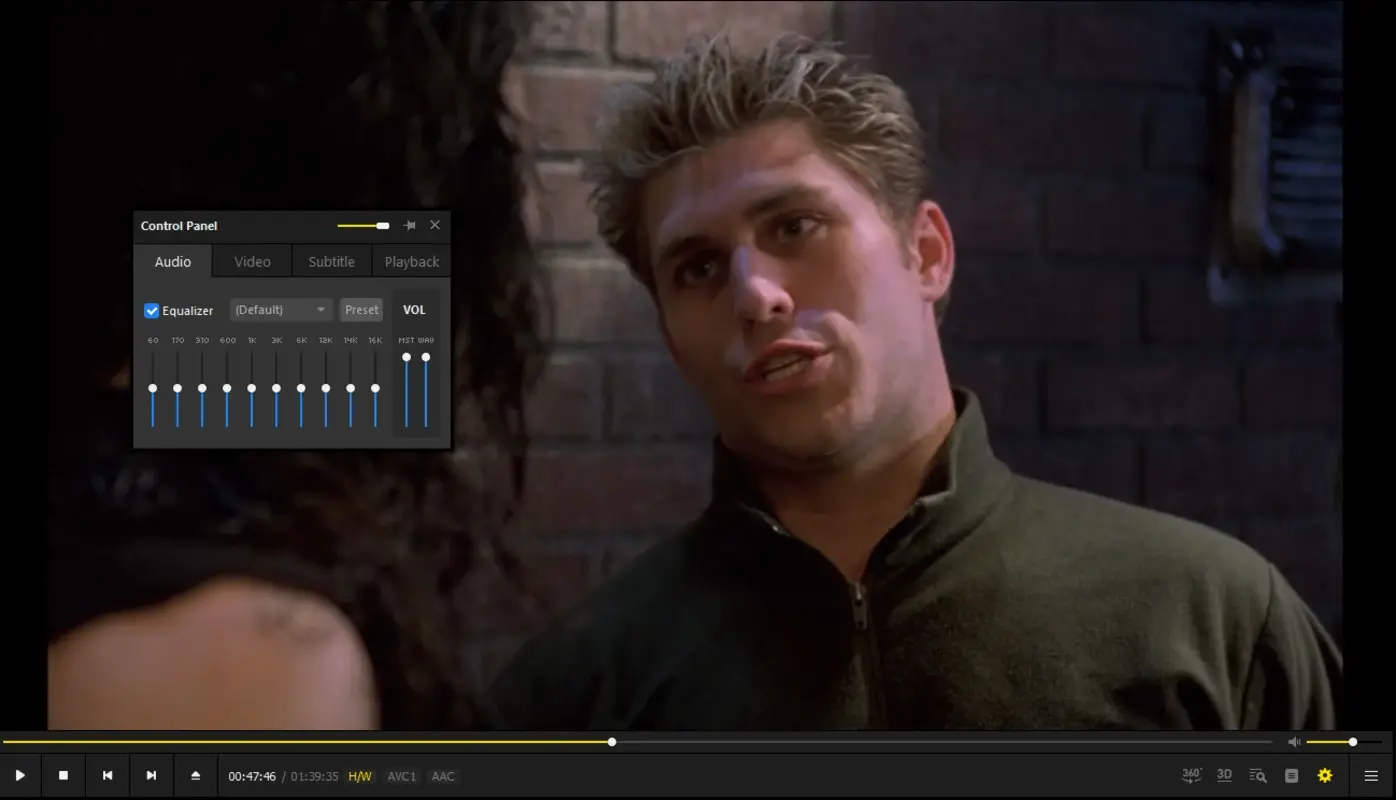Open the hamburger menu
This screenshot has width=1396, height=800.
(1371, 775)
